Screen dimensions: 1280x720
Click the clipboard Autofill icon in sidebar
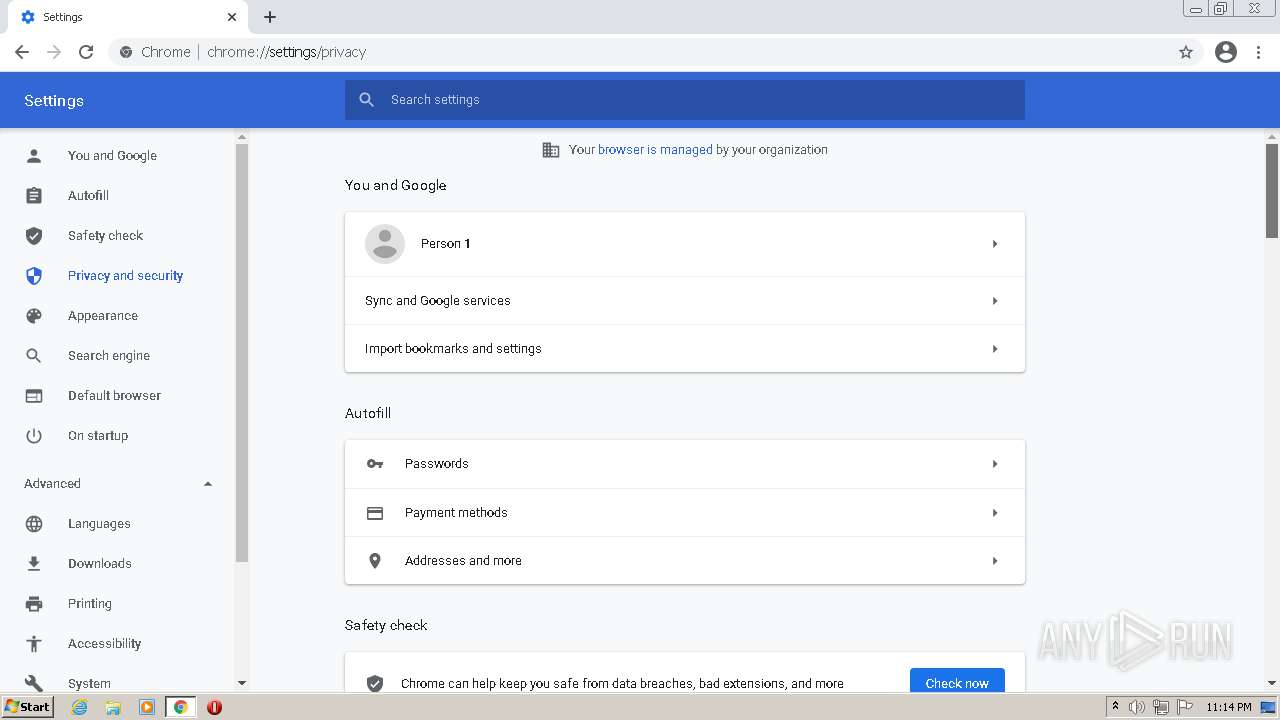point(34,196)
